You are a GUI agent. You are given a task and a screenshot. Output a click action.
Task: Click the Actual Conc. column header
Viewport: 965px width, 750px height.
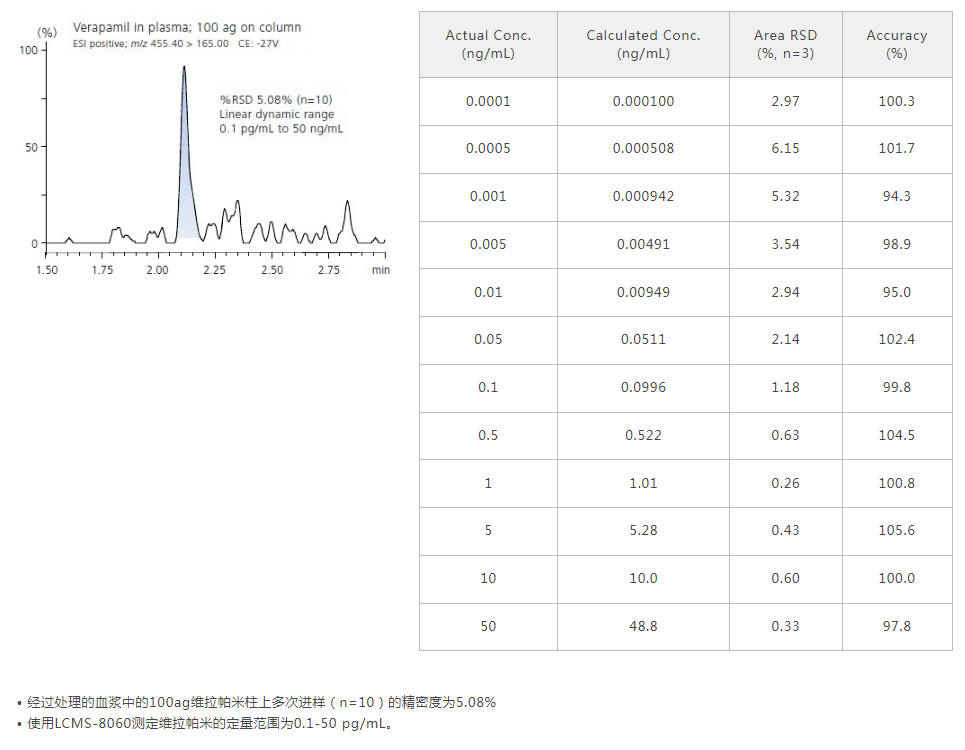point(488,44)
